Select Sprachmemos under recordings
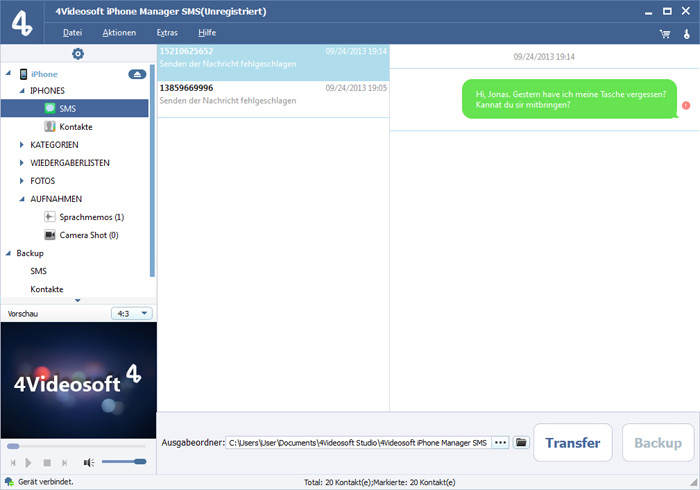This screenshot has width=700, height=490. click(x=90, y=217)
